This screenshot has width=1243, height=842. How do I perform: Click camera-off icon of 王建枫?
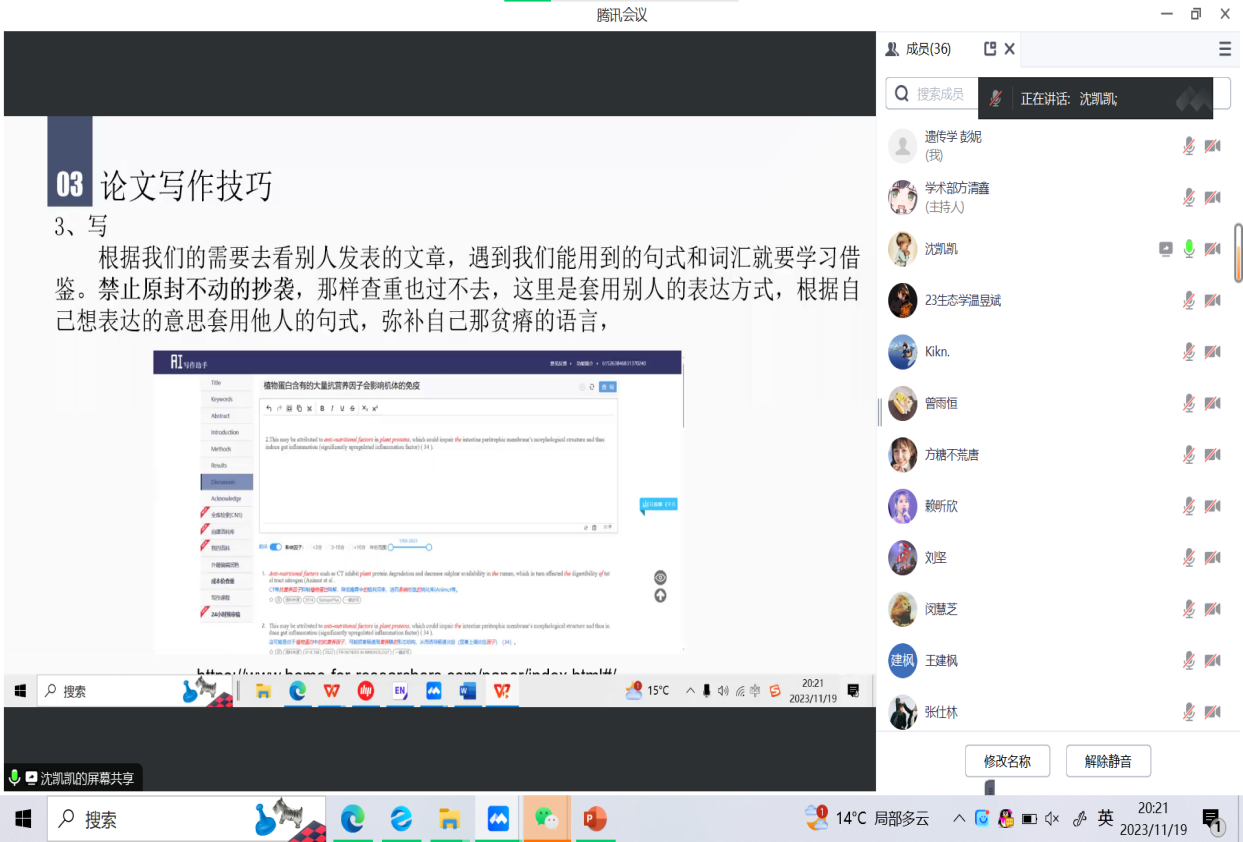coord(1212,661)
